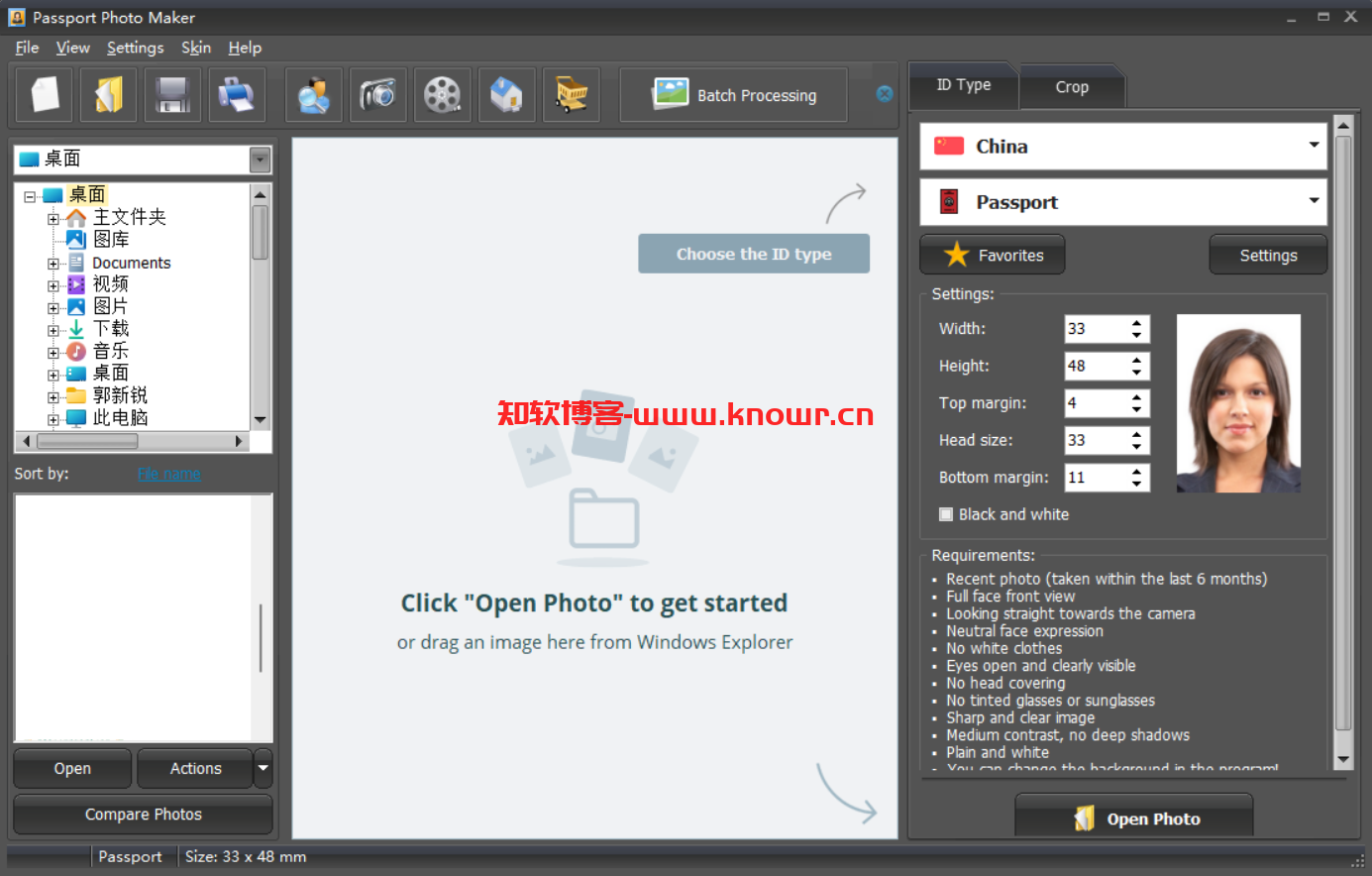Screen dimensions: 1372x876
Task: Click the Batch Processing button
Action: click(734, 95)
